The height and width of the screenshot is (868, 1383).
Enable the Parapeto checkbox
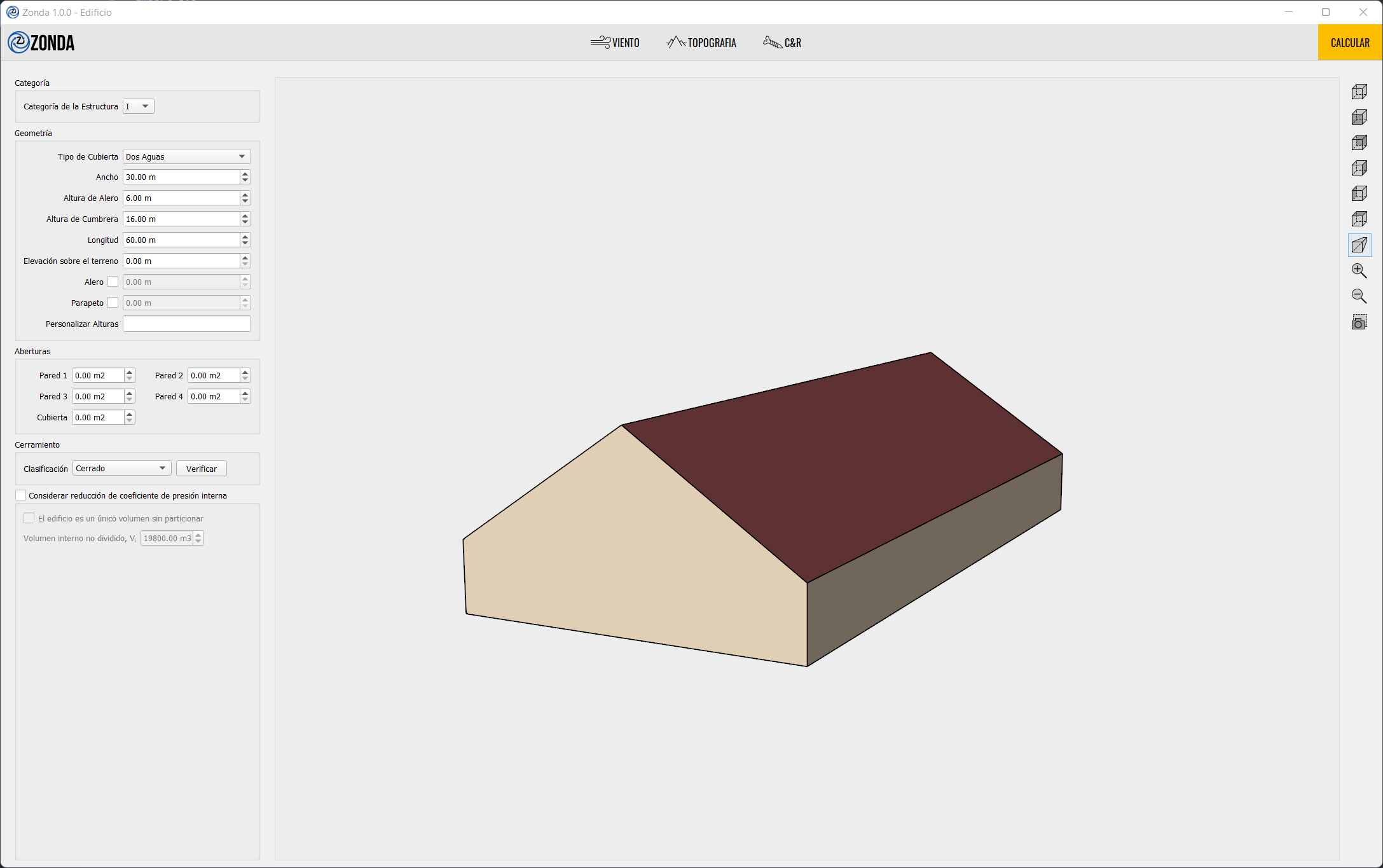pos(113,303)
